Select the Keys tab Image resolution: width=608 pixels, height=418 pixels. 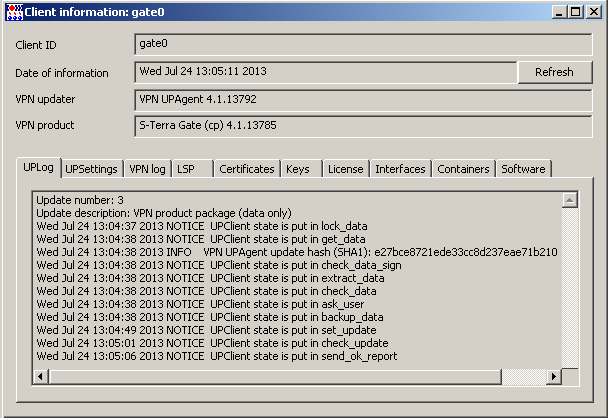pyautogui.click(x=302, y=169)
